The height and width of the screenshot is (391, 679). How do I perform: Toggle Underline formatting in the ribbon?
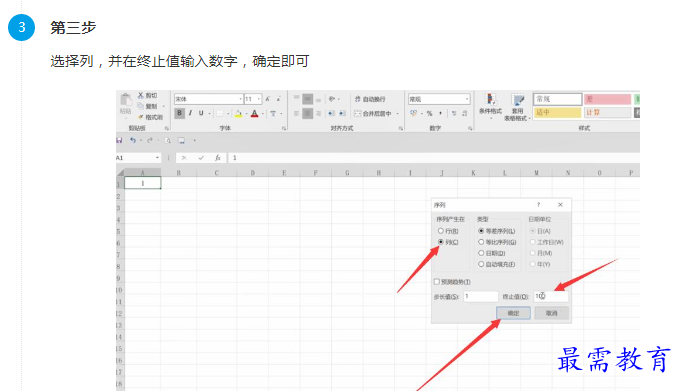click(x=201, y=113)
